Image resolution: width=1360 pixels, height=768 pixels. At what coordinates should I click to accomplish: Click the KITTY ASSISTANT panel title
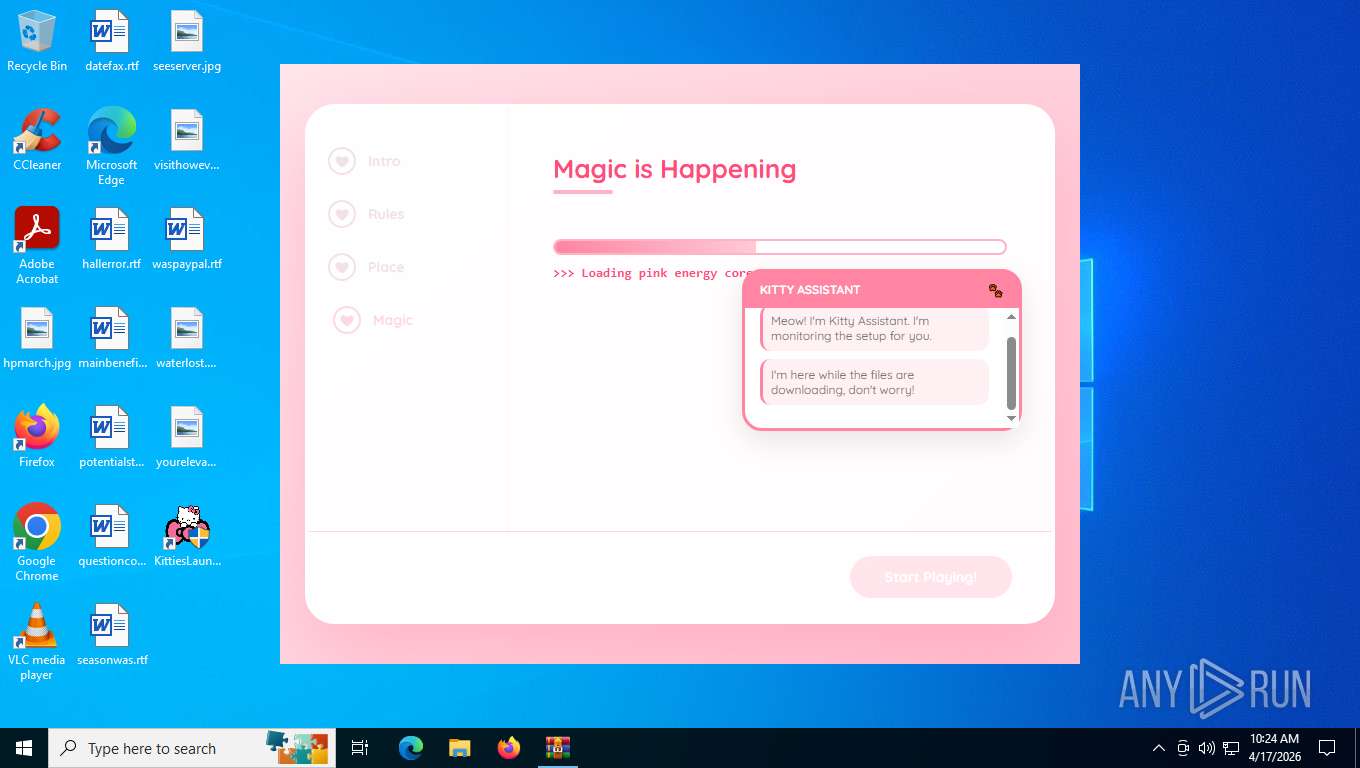click(810, 290)
